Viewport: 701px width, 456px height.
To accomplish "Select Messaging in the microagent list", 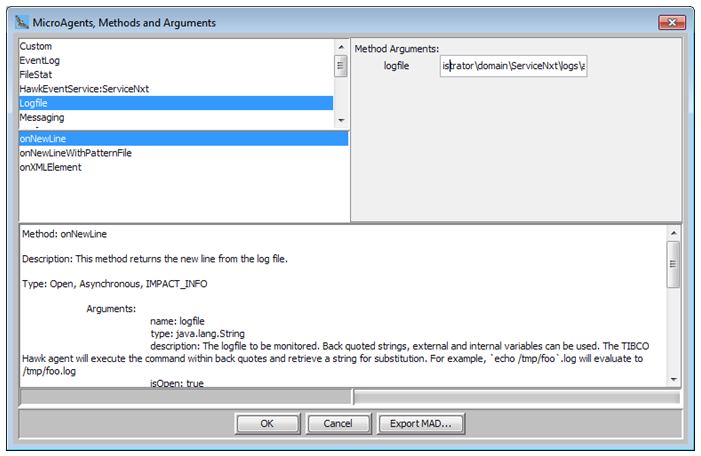I will [x=42, y=117].
